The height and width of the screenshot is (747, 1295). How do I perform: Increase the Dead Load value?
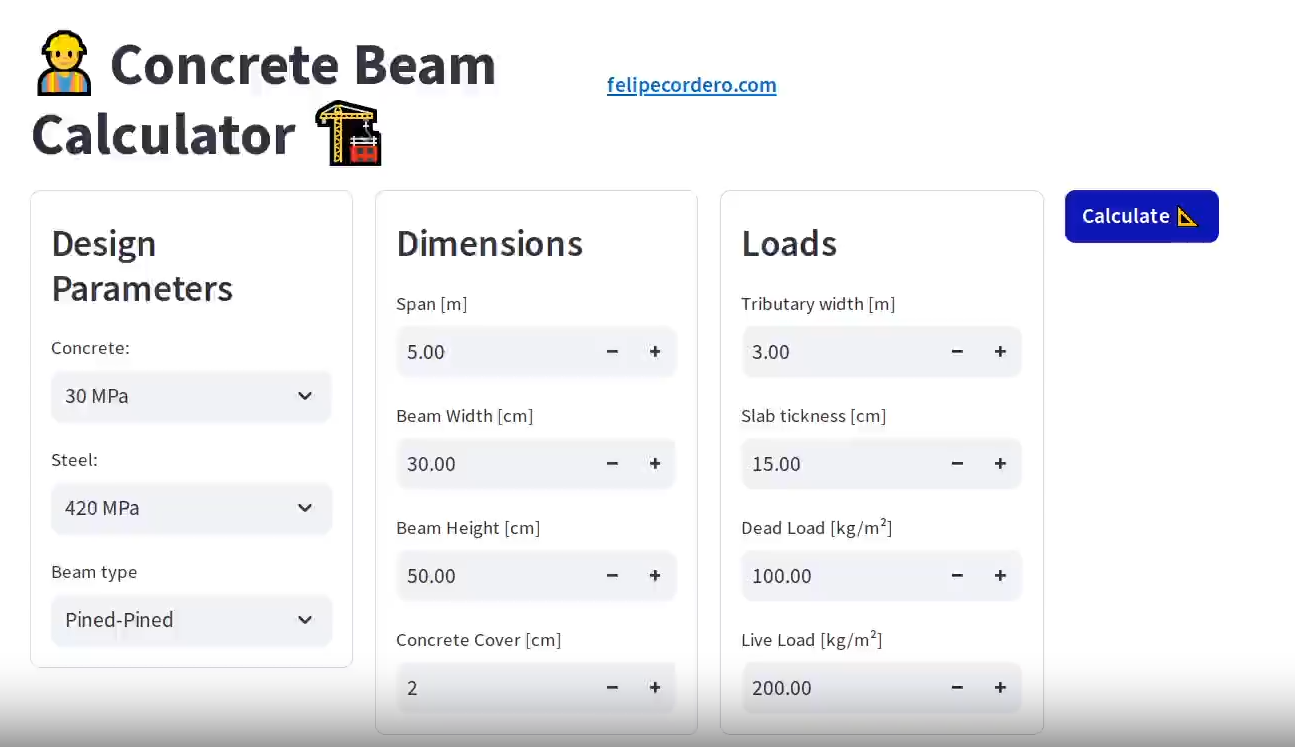coord(1000,575)
